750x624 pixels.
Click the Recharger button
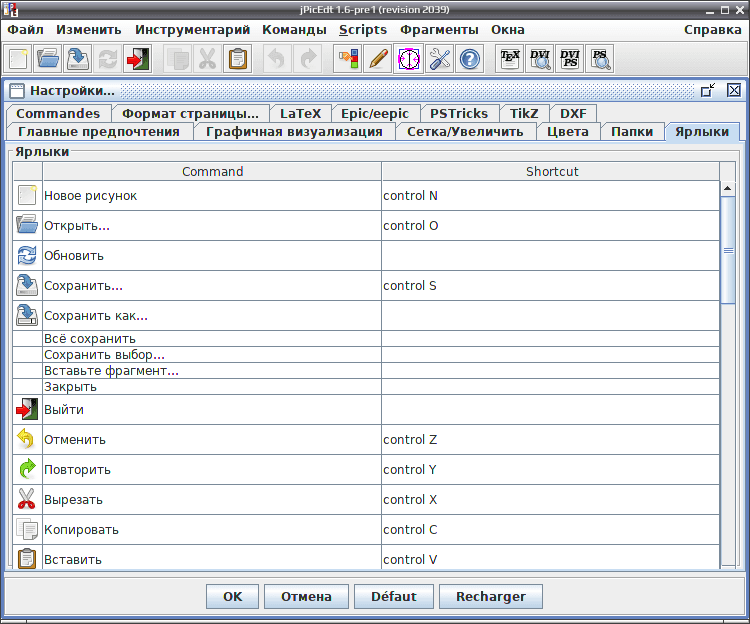491,596
